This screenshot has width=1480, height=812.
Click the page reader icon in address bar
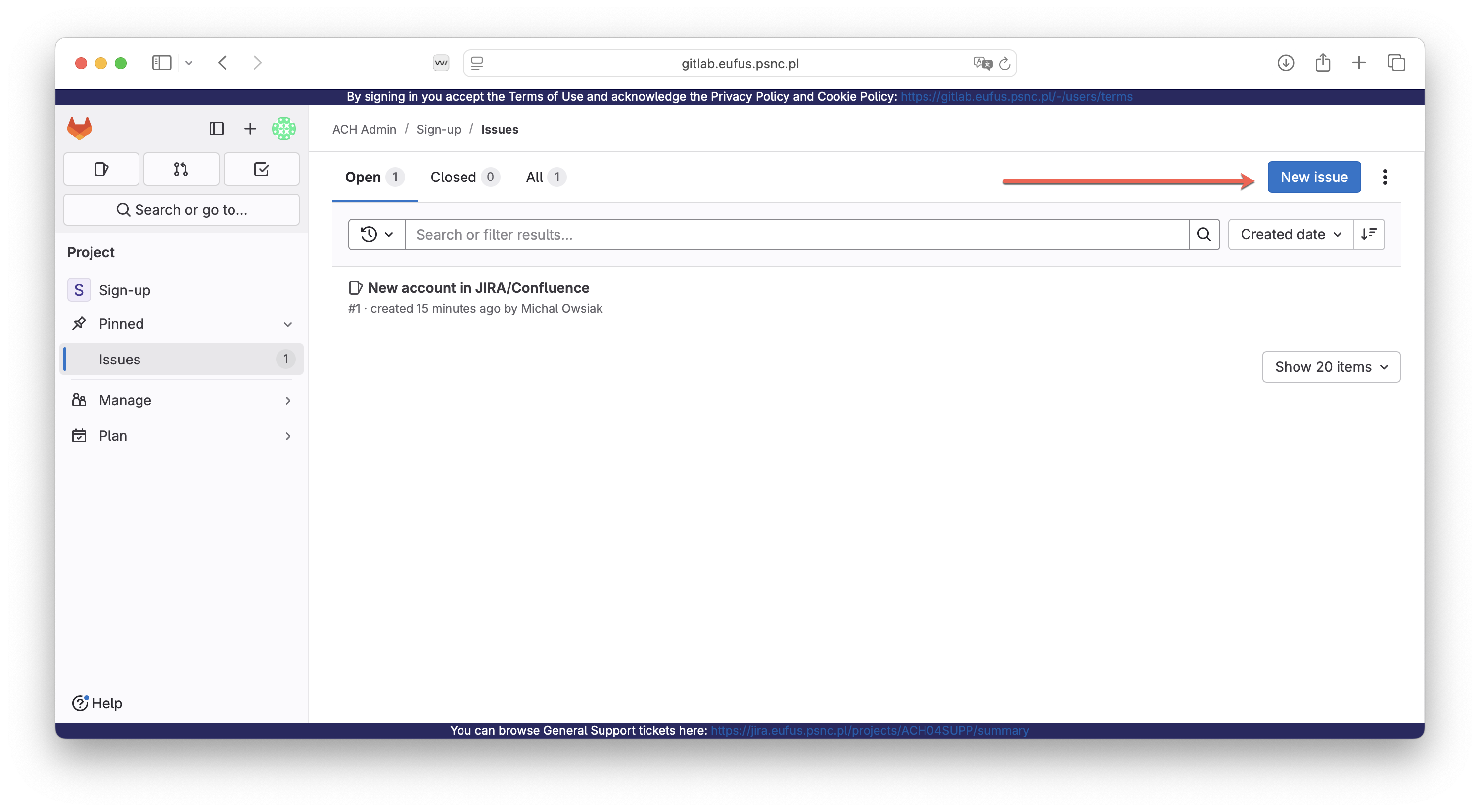477,63
